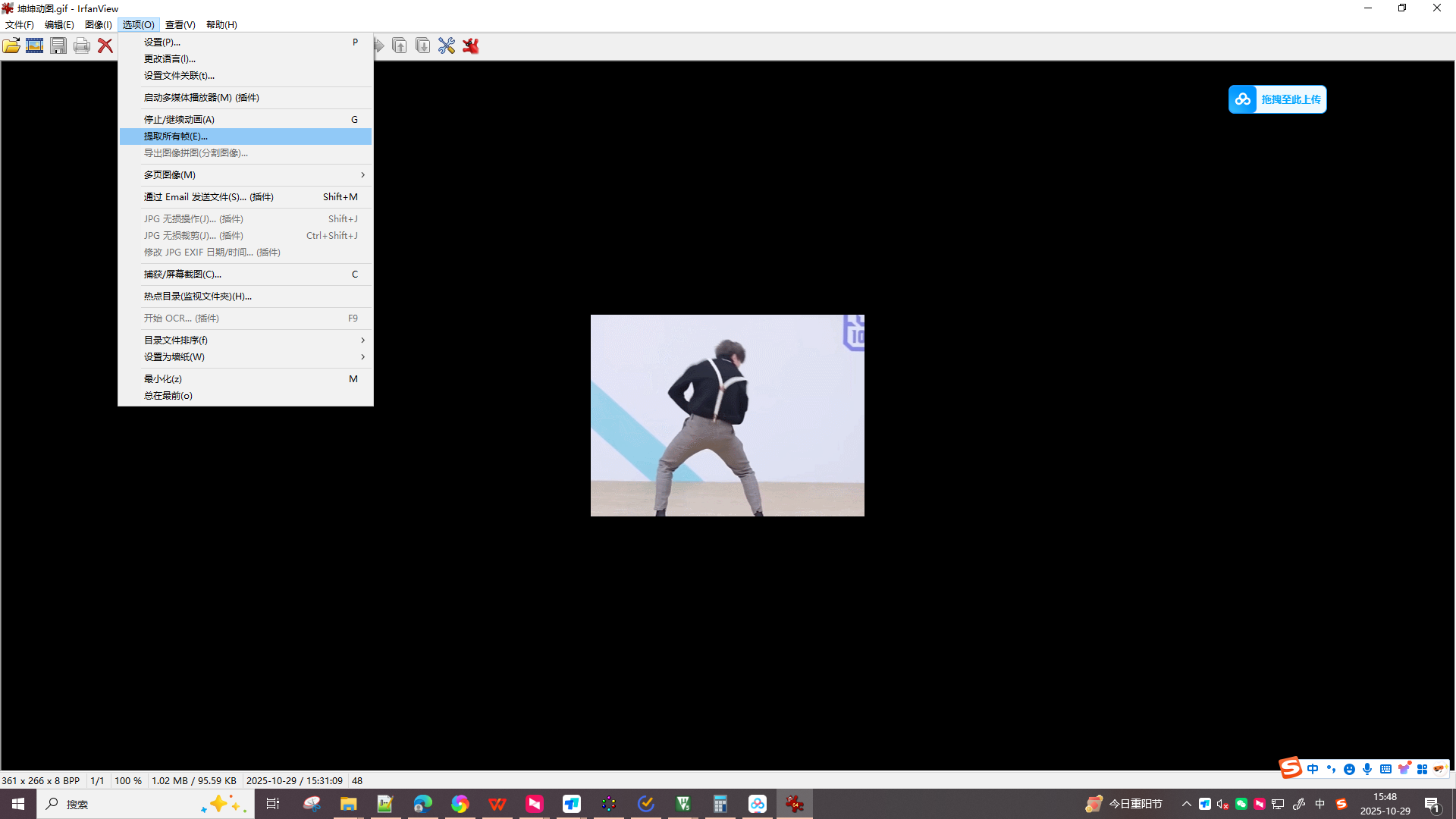
Task: Click the next page down-arrow icon
Action: 423,45
